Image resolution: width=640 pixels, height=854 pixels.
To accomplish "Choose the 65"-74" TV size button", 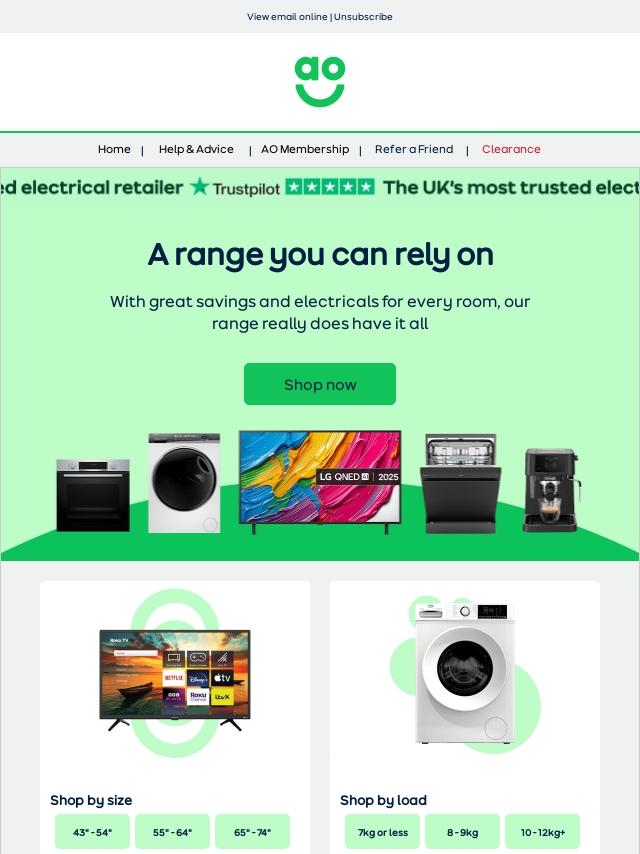I will coord(252,832).
